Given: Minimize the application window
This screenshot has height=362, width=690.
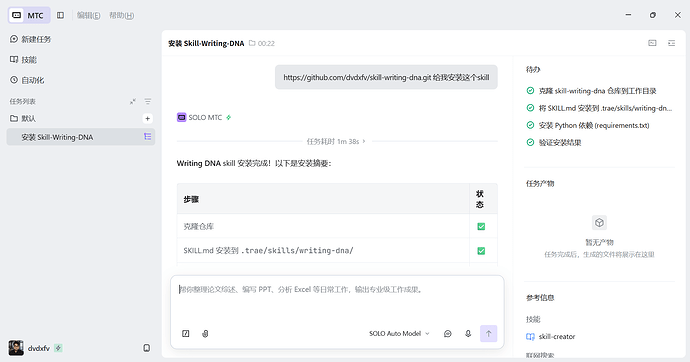Looking at the screenshot, I should point(628,15).
